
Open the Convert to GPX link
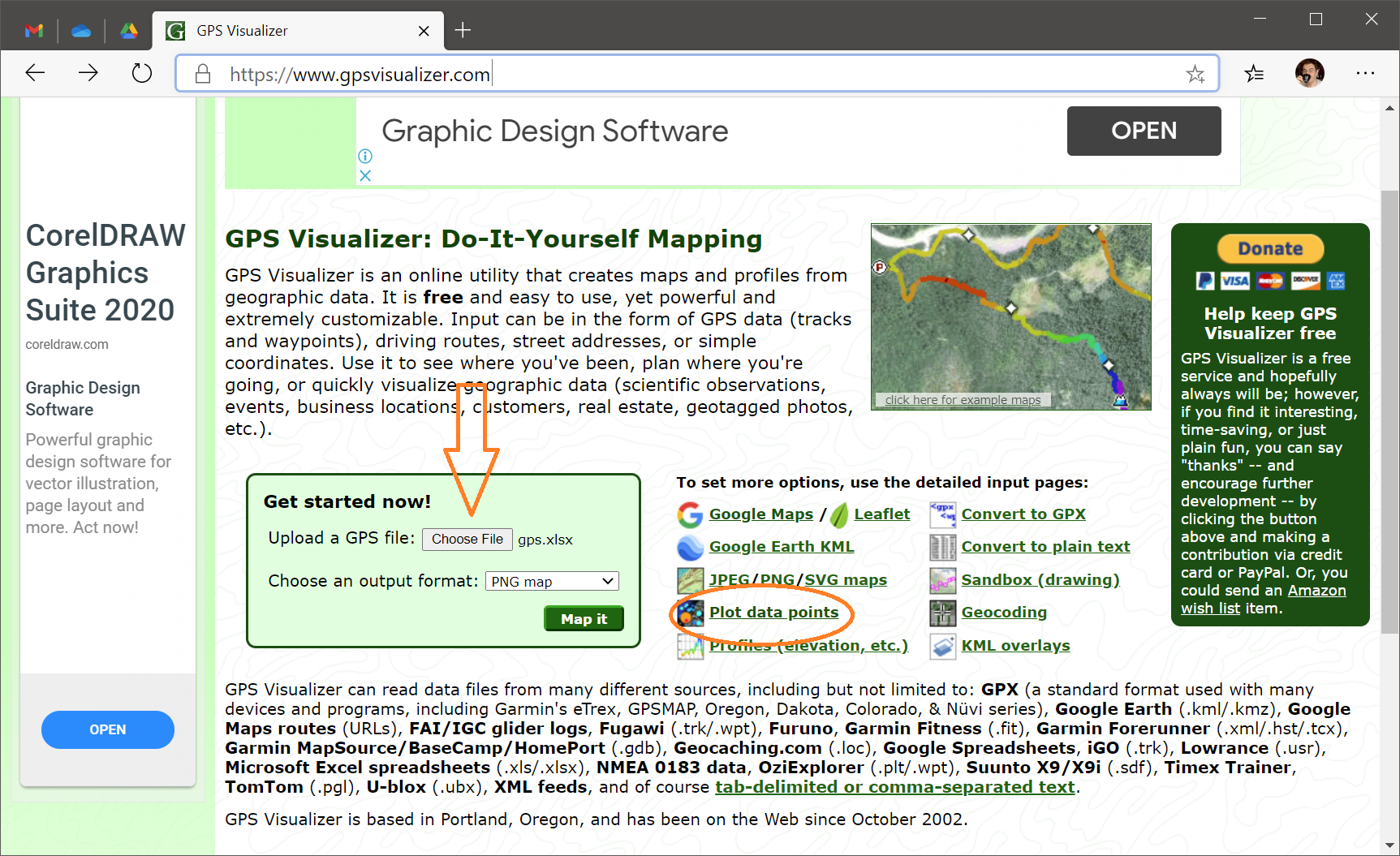tap(1023, 514)
